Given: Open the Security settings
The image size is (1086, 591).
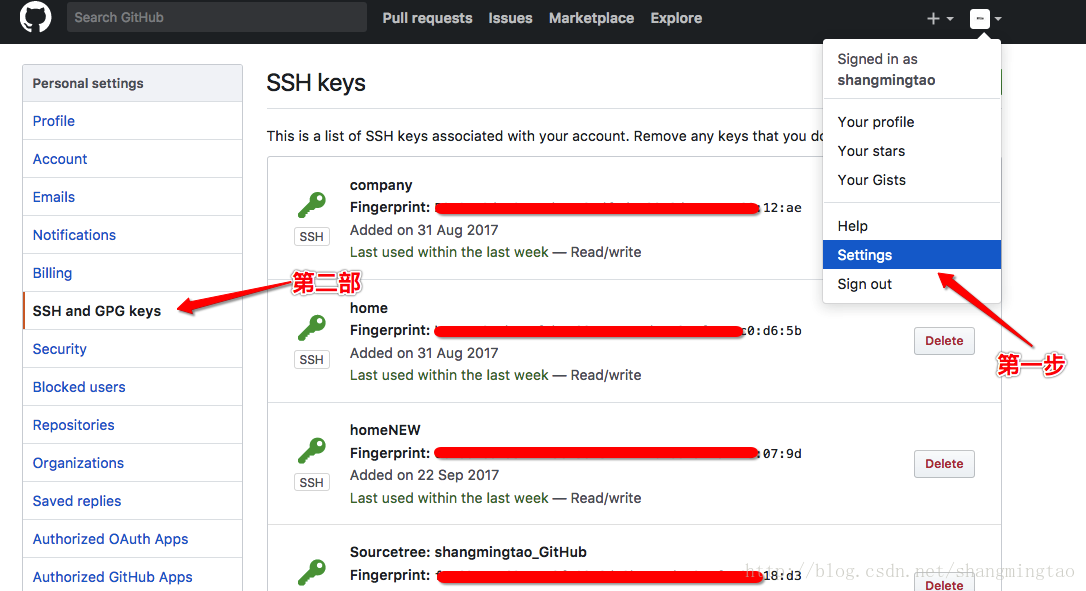Looking at the screenshot, I should point(132,349).
